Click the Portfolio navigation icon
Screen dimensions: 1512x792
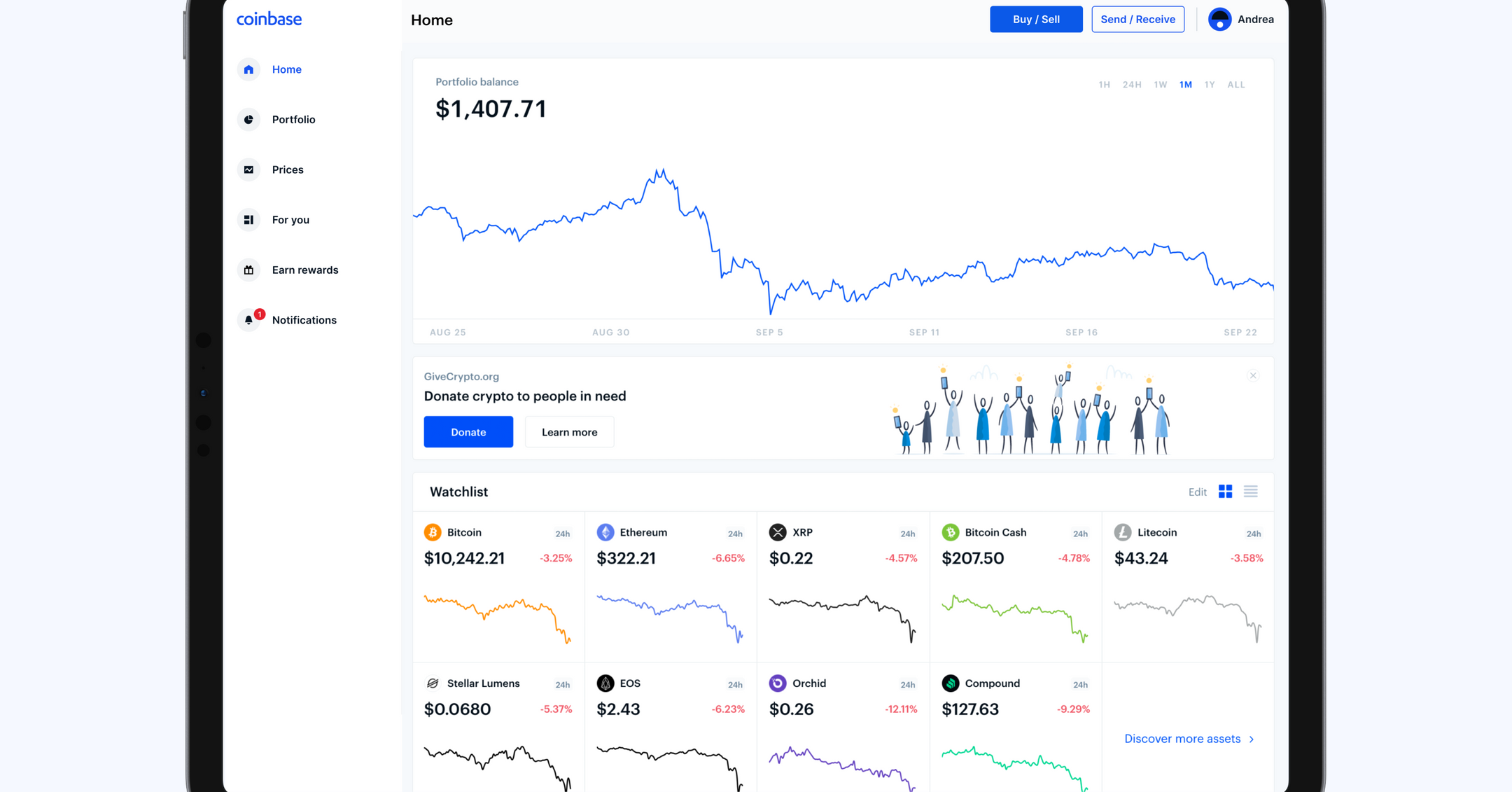coord(249,119)
